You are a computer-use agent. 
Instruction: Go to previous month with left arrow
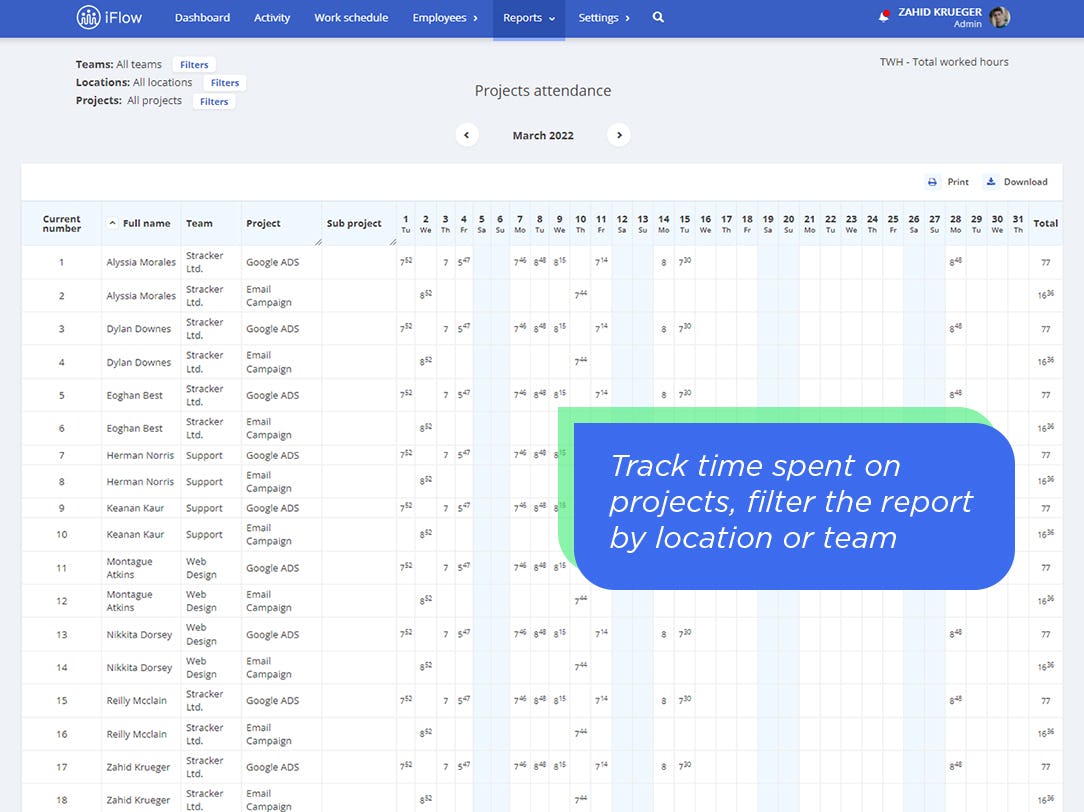pos(466,134)
